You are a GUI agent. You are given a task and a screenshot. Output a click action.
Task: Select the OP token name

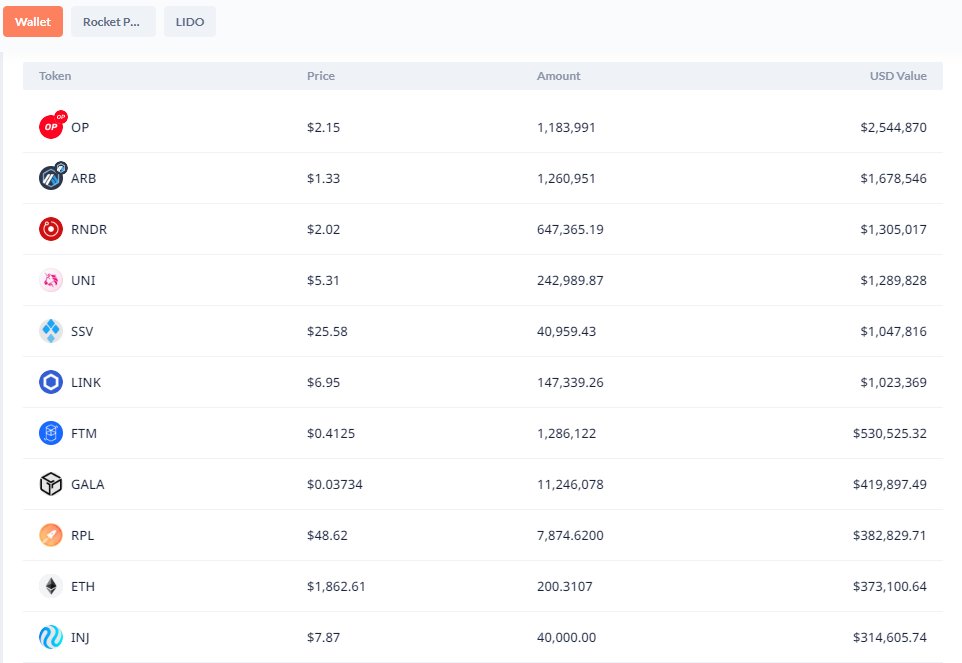click(80, 128)
